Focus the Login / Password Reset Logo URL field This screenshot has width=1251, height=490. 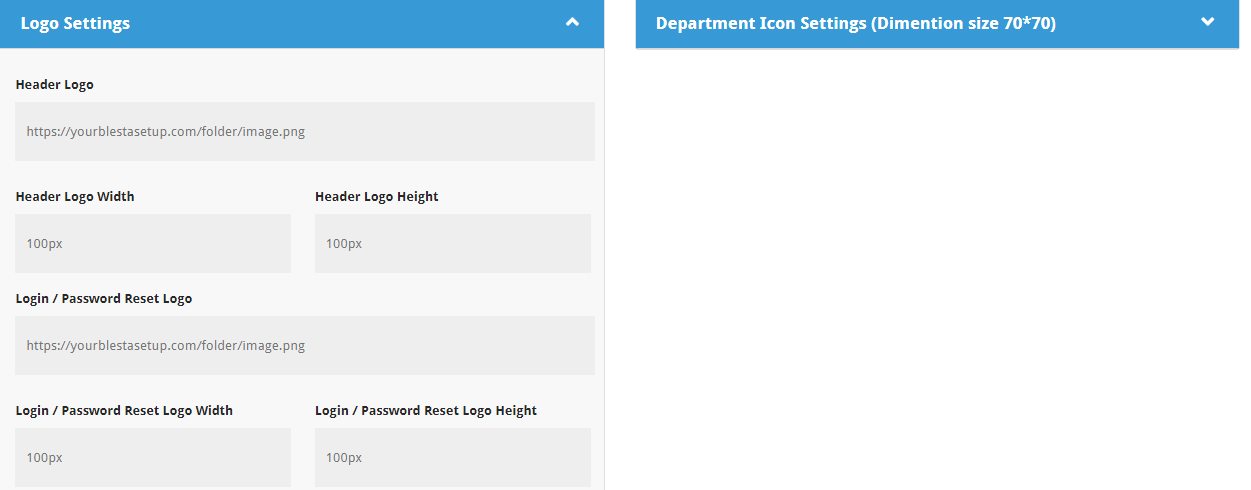point(304,345)
